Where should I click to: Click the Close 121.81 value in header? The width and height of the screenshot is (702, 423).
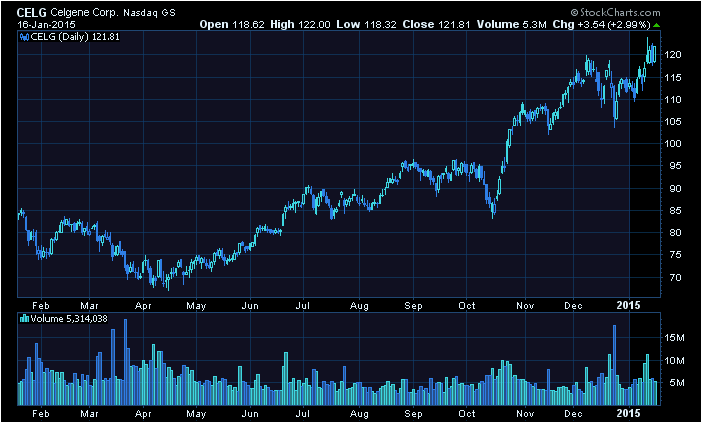coord(437,24)
